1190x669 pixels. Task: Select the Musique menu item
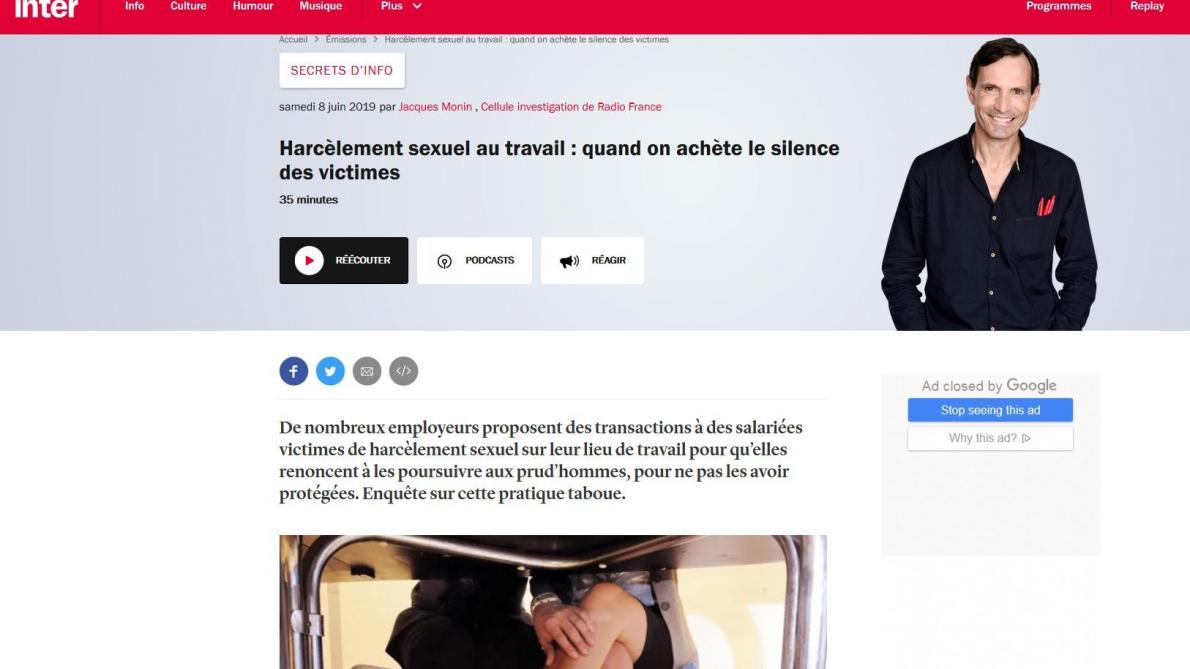click(320, 6)
